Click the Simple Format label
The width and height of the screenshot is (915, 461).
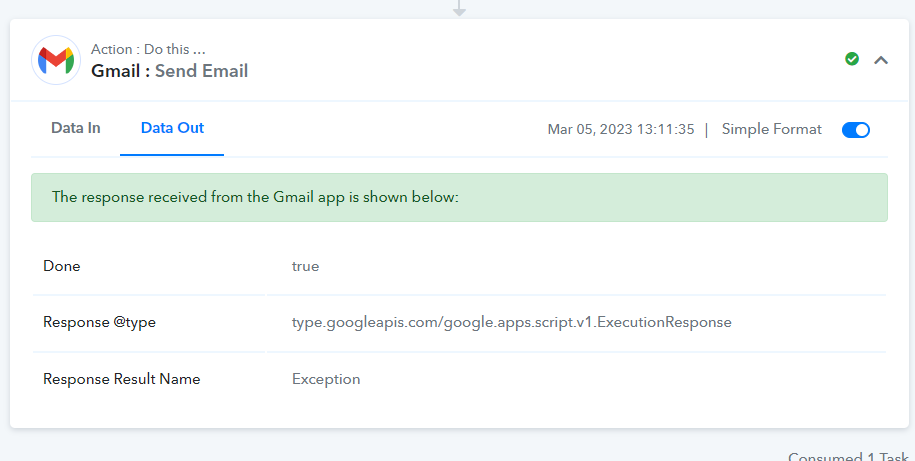click(x=771, y=129)
